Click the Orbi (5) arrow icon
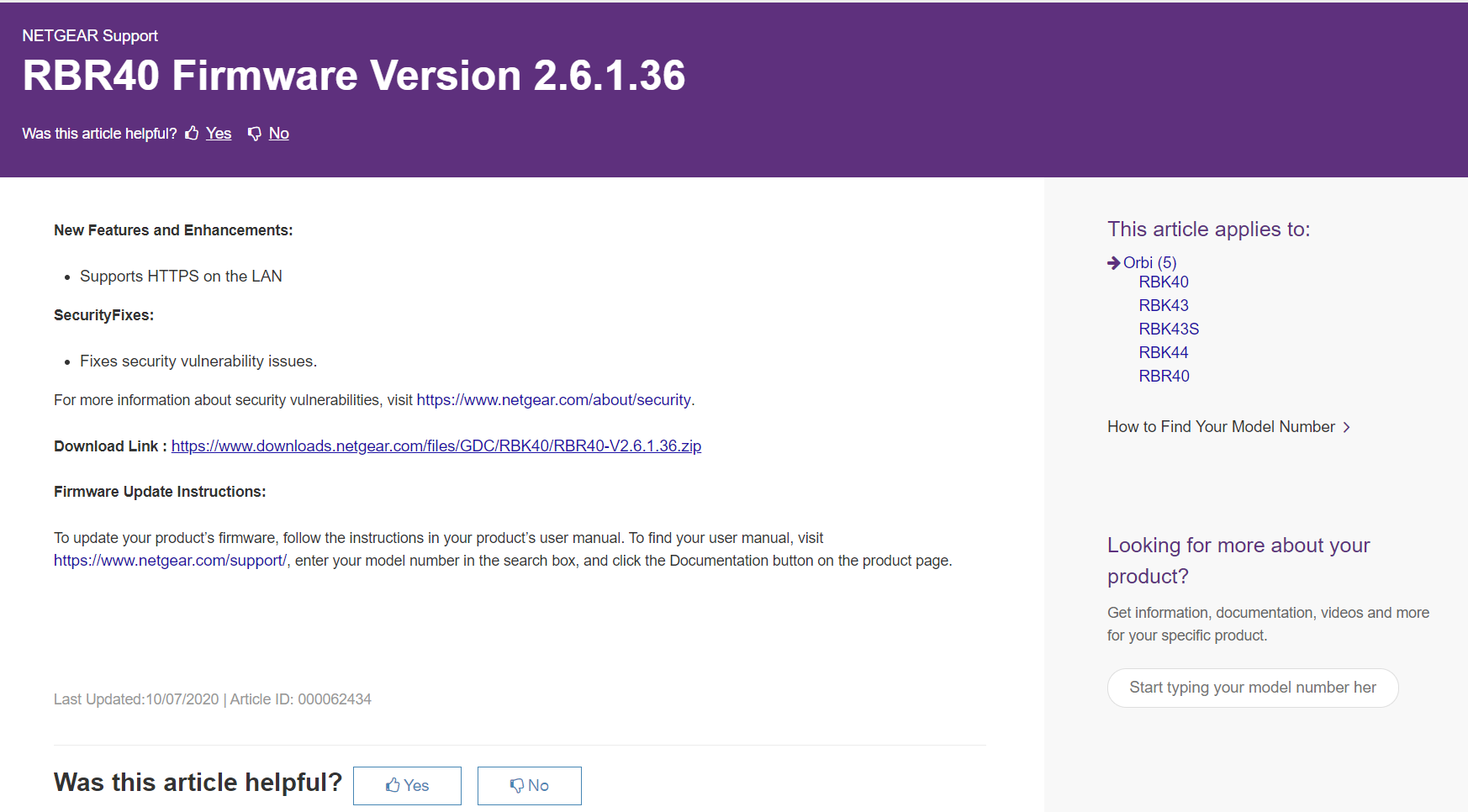The width and height of the screenshot is (1468, 812). 1114,263
